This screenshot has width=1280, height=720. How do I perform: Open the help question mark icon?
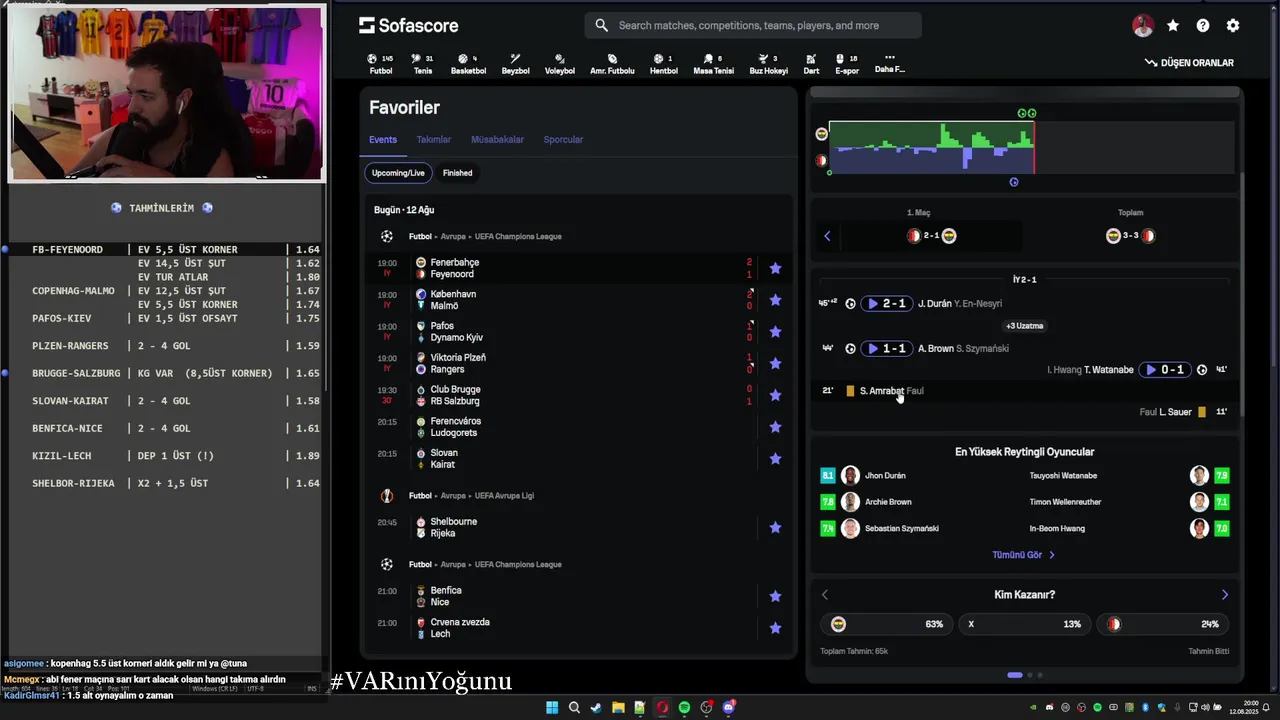point(1203,26)
